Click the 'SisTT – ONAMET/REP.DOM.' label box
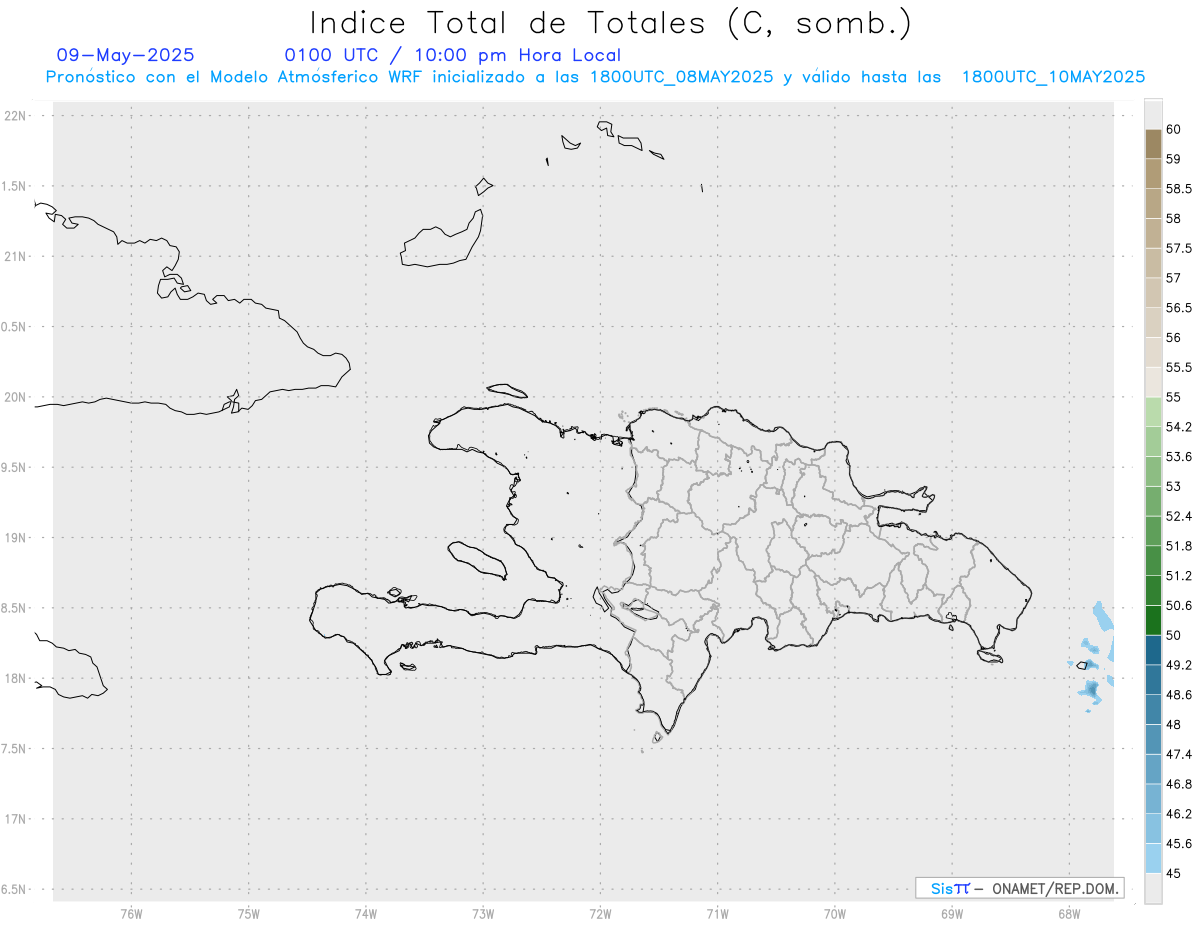The image size is (1200, 927). click(x=1019, y=888)
